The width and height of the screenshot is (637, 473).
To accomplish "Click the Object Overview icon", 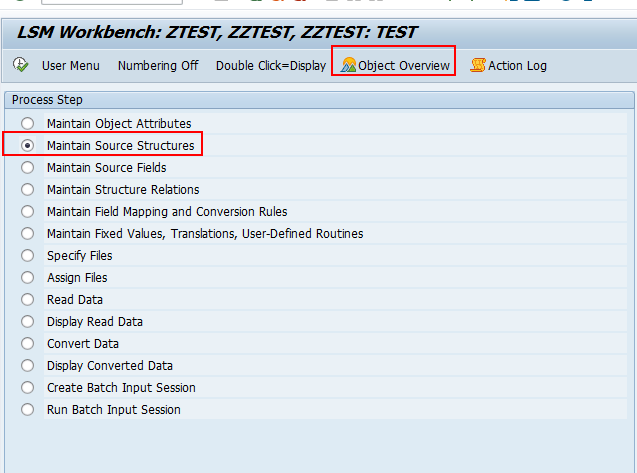I will click(x=348, y=65).
